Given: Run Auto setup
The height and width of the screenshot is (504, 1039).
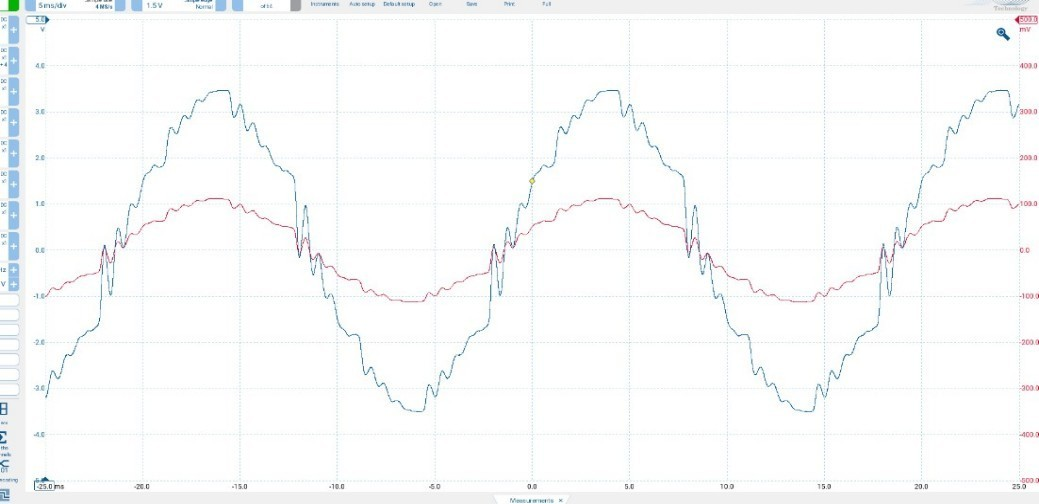Looking at the screenshot, I should 361,4.
